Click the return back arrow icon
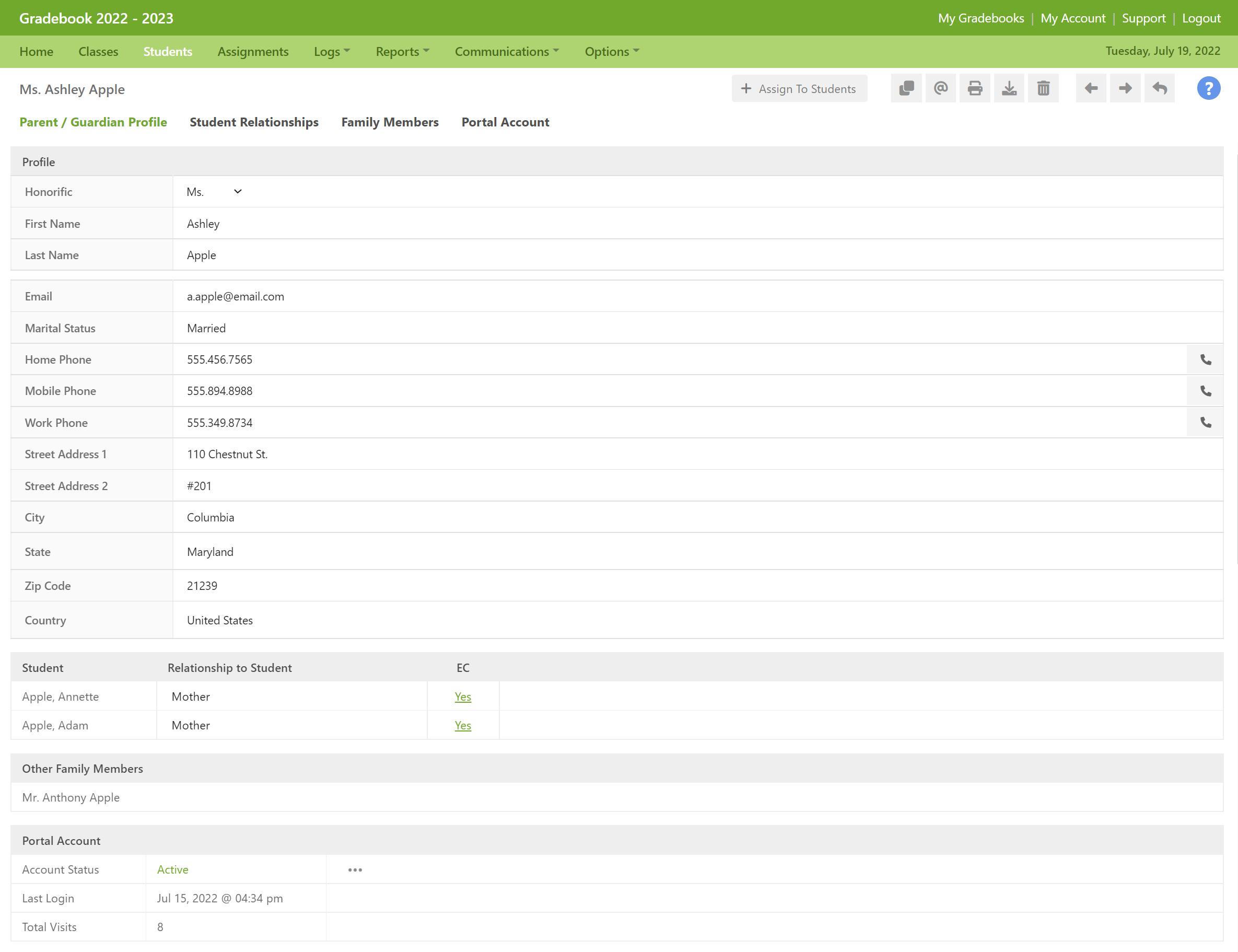 pos(1159,88)
